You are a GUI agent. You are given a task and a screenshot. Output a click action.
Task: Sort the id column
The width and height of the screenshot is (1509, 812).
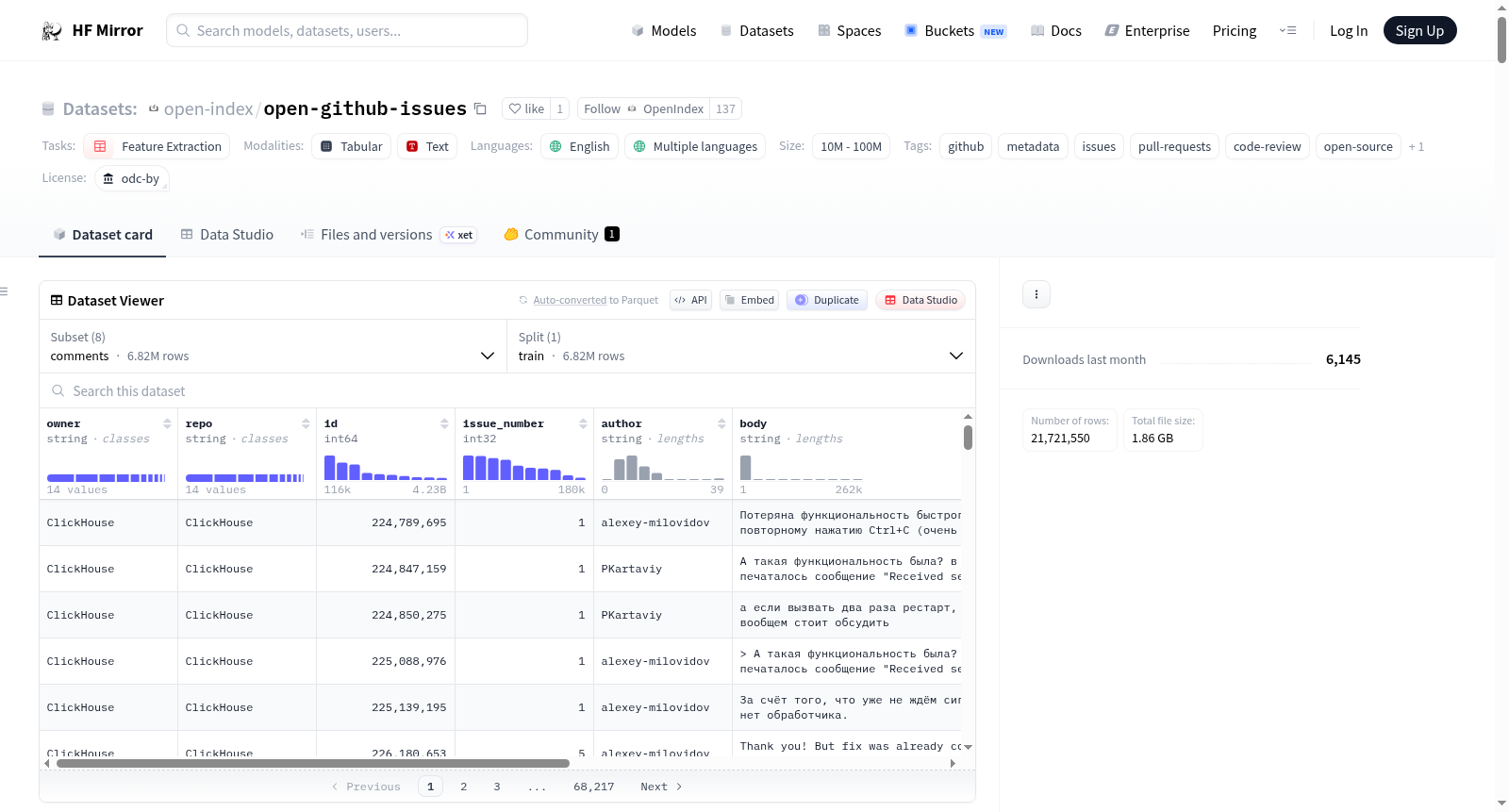click(x=444, y=424)
